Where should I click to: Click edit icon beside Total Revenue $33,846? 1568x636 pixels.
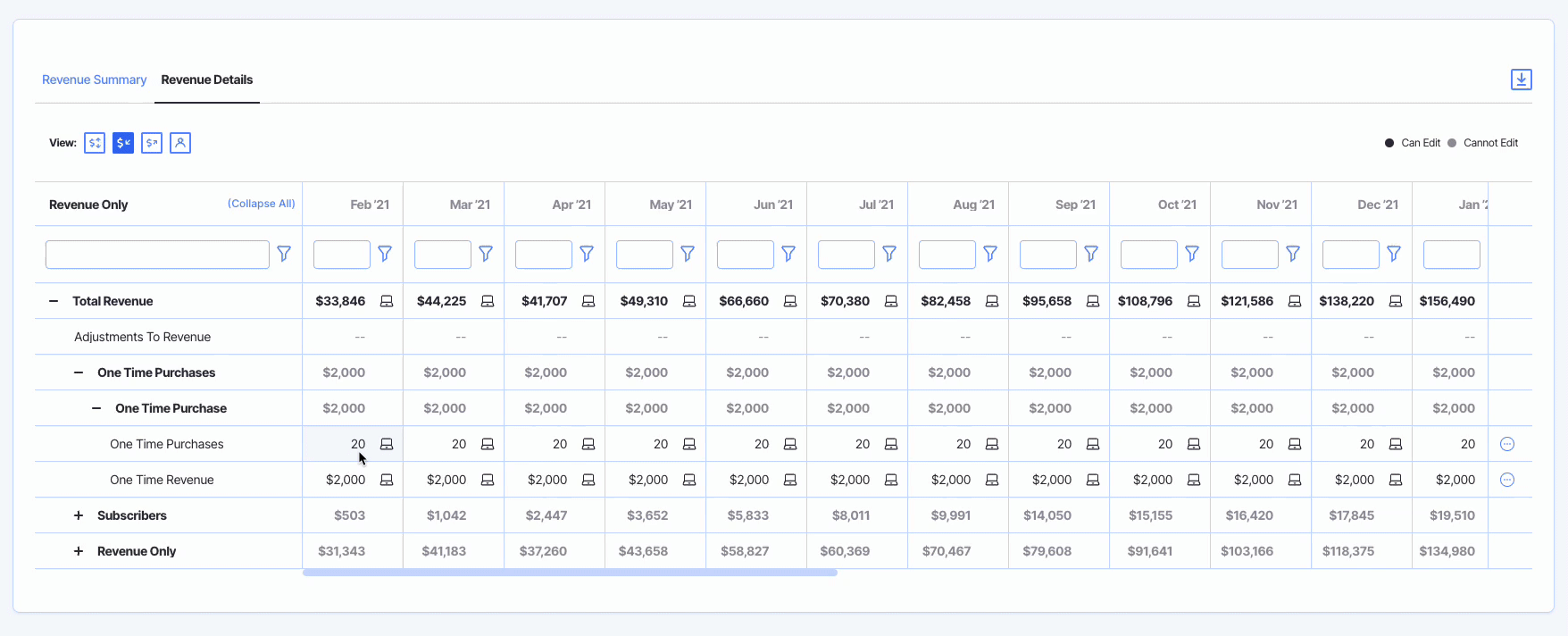[x=387, y=301]
